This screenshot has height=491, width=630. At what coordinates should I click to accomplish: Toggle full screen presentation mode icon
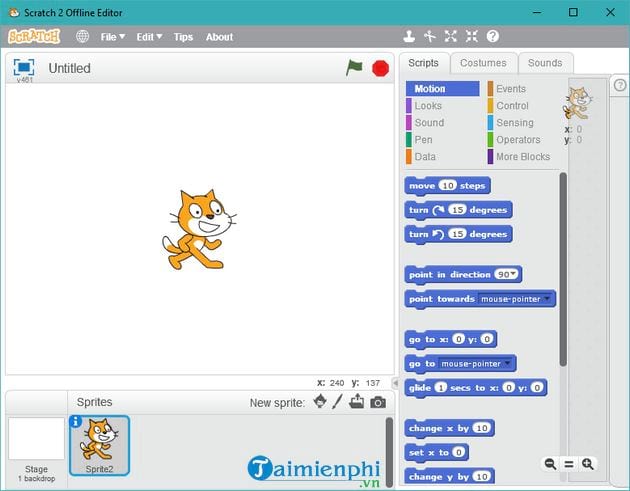click(24, 67)
